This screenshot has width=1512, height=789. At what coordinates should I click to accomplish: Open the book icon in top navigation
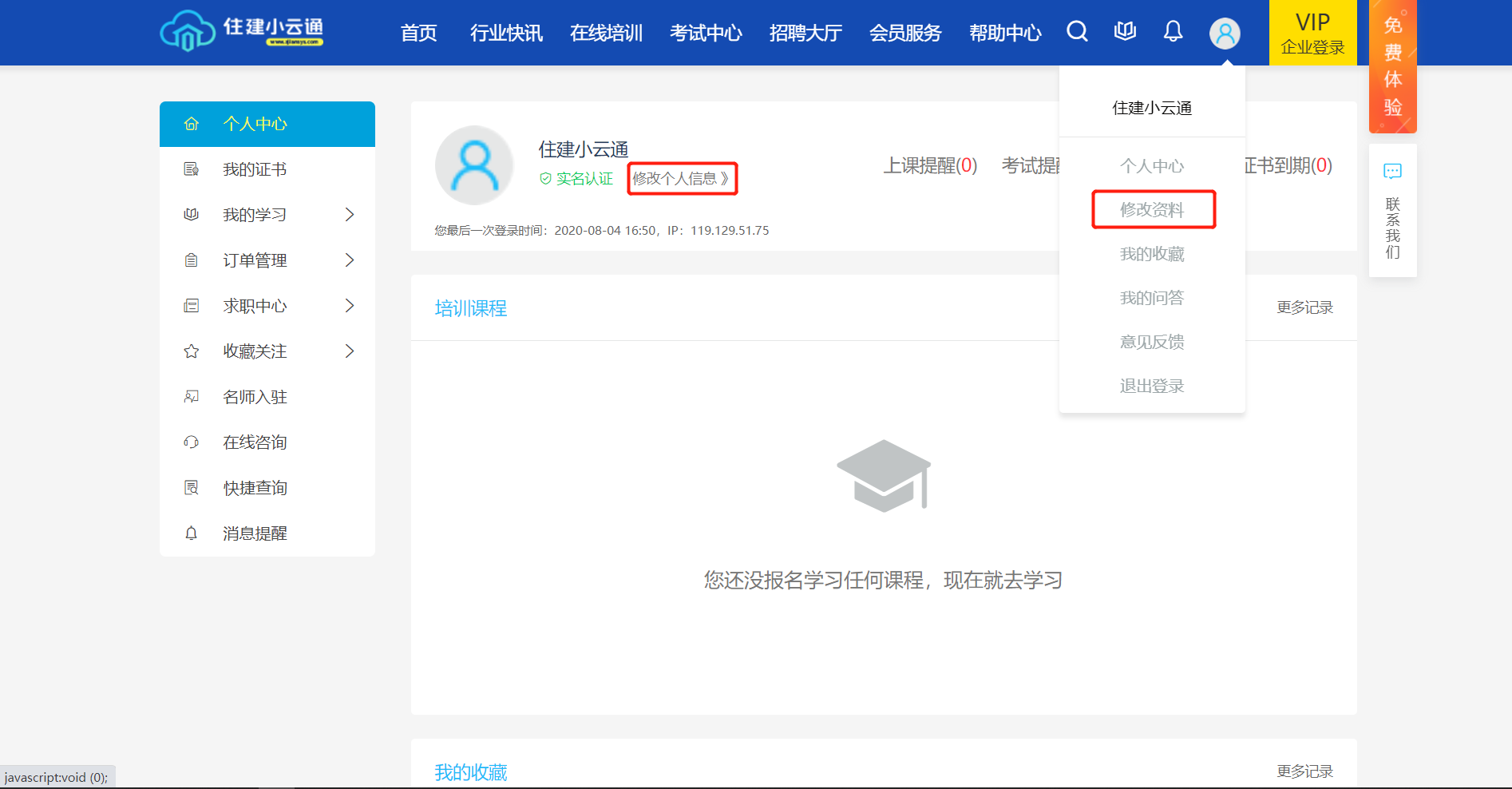coord(1125,32)
